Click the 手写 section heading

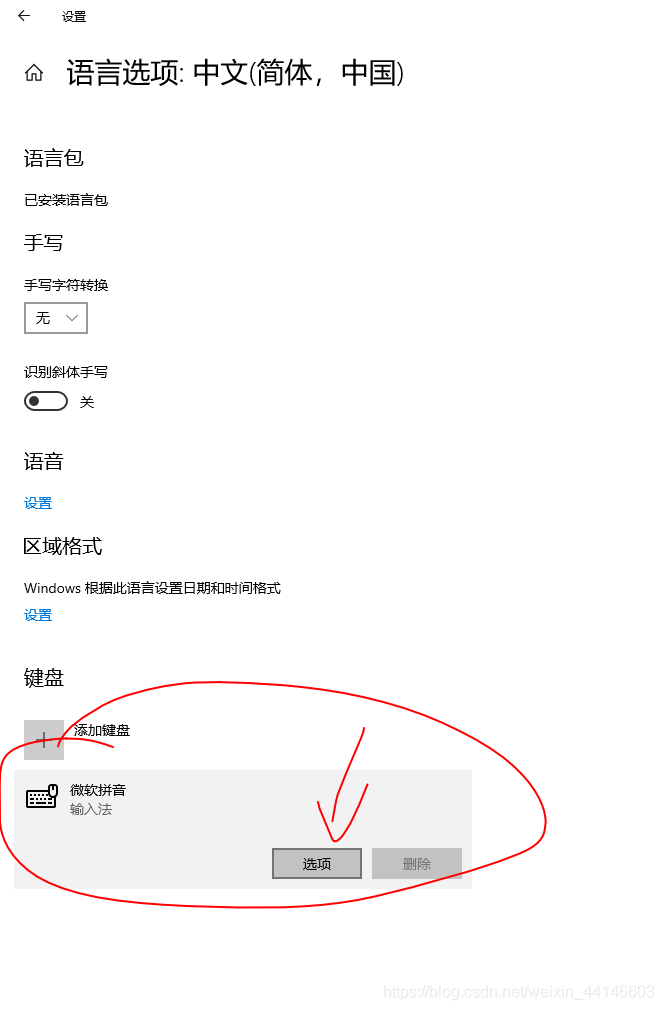coord(43,243)
